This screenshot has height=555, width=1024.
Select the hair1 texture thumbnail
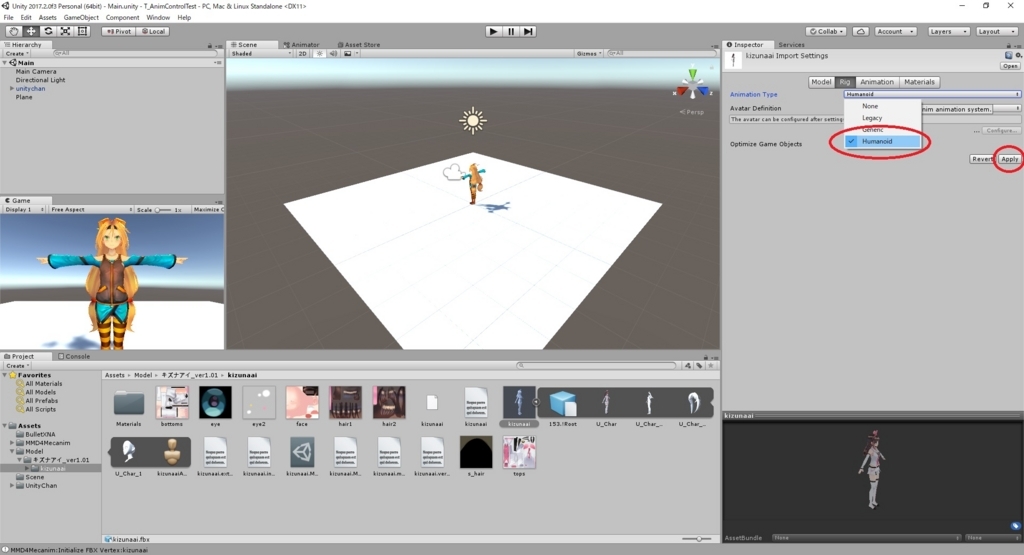pos(345,402)
